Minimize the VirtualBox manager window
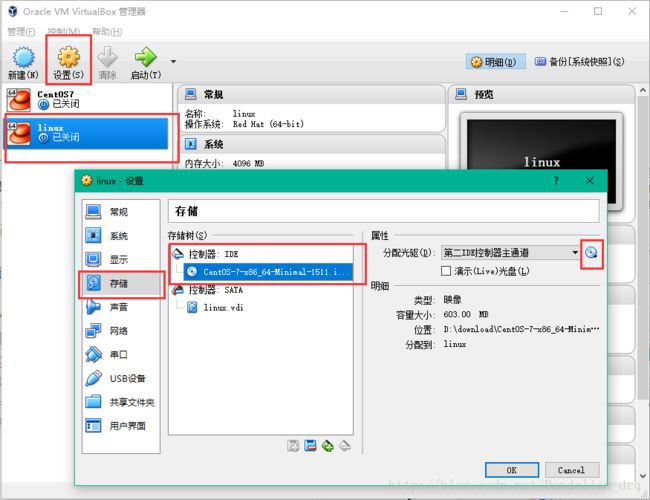650x500 pixels. click(x=564, y=11)
